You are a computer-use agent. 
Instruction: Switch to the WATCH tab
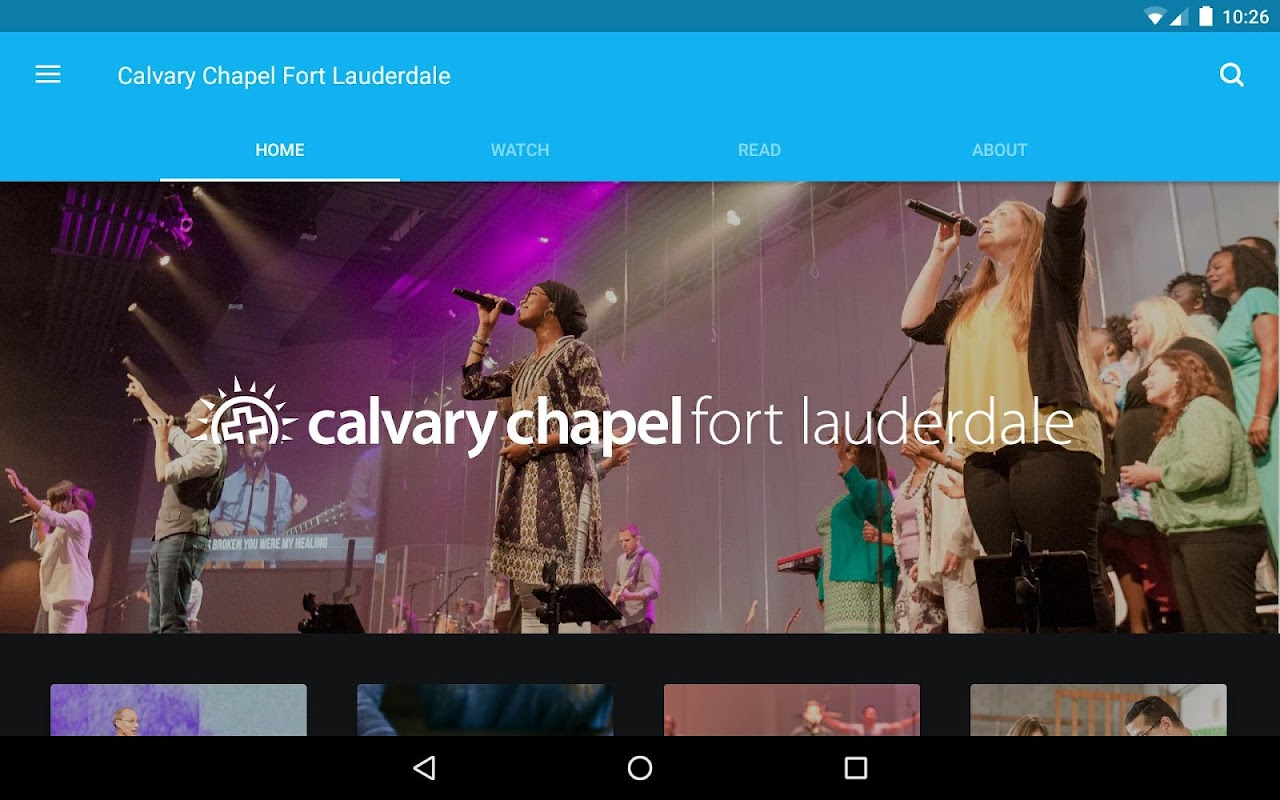tap(520, 150)
